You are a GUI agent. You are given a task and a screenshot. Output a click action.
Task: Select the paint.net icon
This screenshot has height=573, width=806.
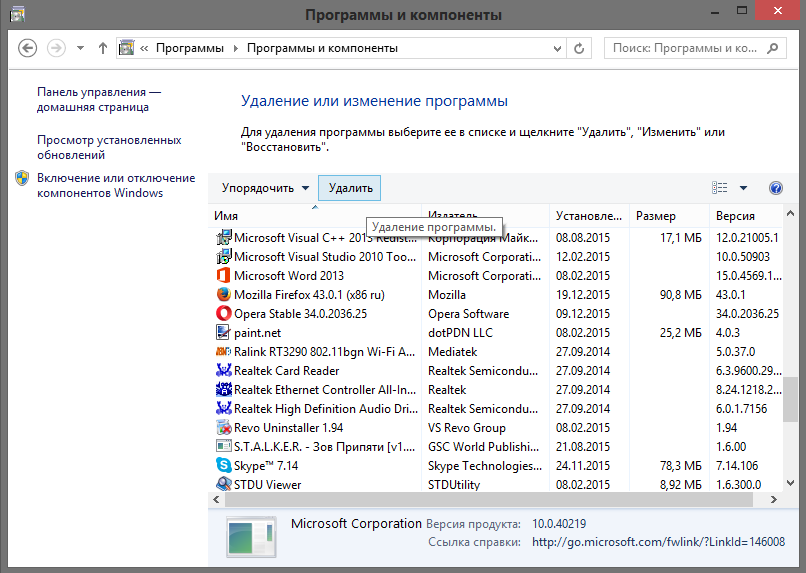(224, 332)
